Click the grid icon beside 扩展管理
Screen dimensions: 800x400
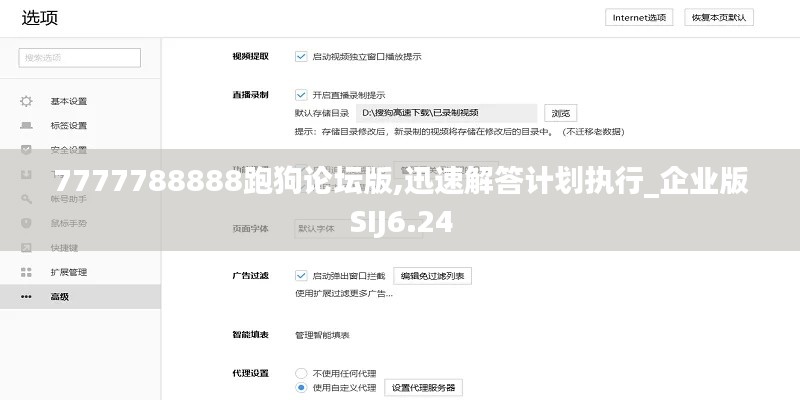(26, 272)
